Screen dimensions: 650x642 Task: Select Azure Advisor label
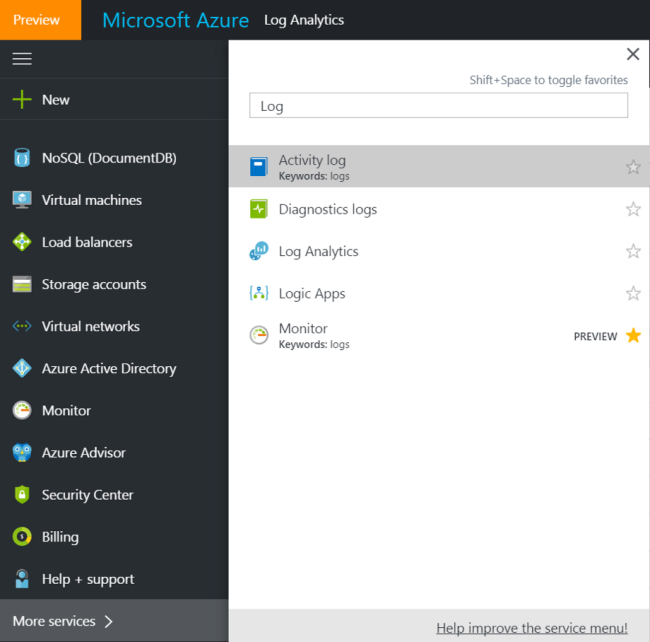click(x=84, y=453)
